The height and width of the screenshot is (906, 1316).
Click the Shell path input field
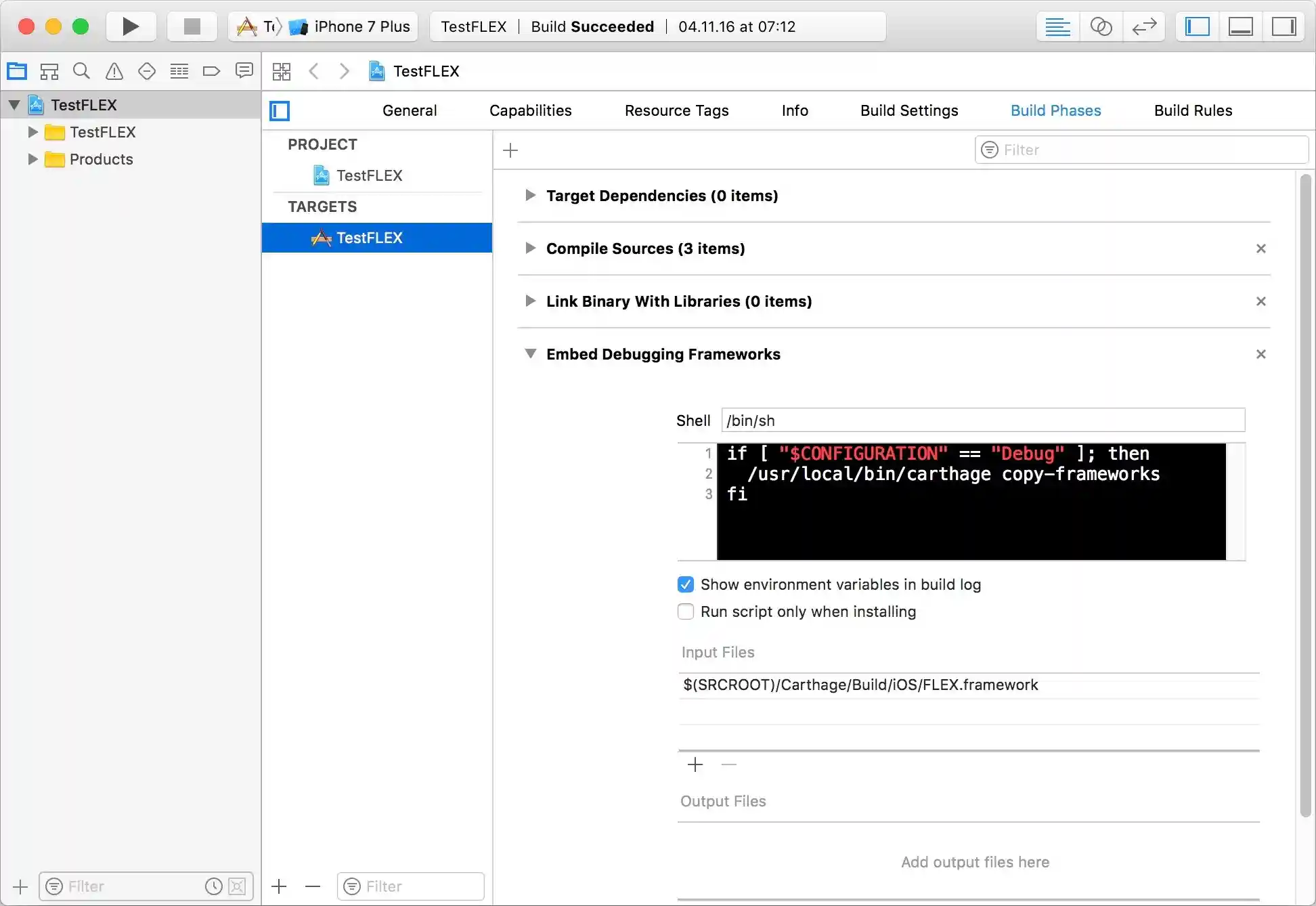pos(982,420)
